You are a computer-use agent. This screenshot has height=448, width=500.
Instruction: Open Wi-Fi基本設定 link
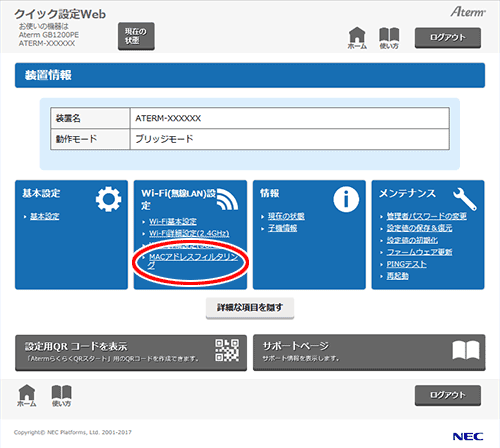tap(173, 222)
